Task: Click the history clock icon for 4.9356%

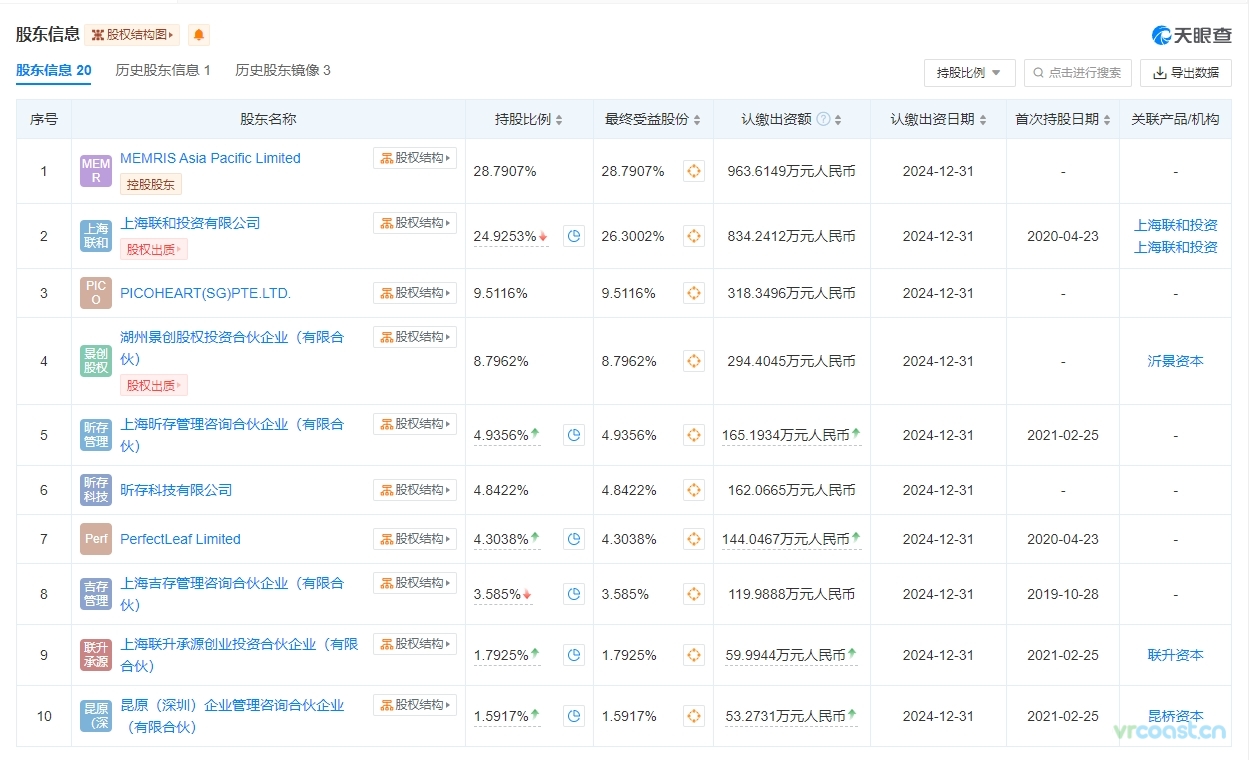Action: point(574,435)
